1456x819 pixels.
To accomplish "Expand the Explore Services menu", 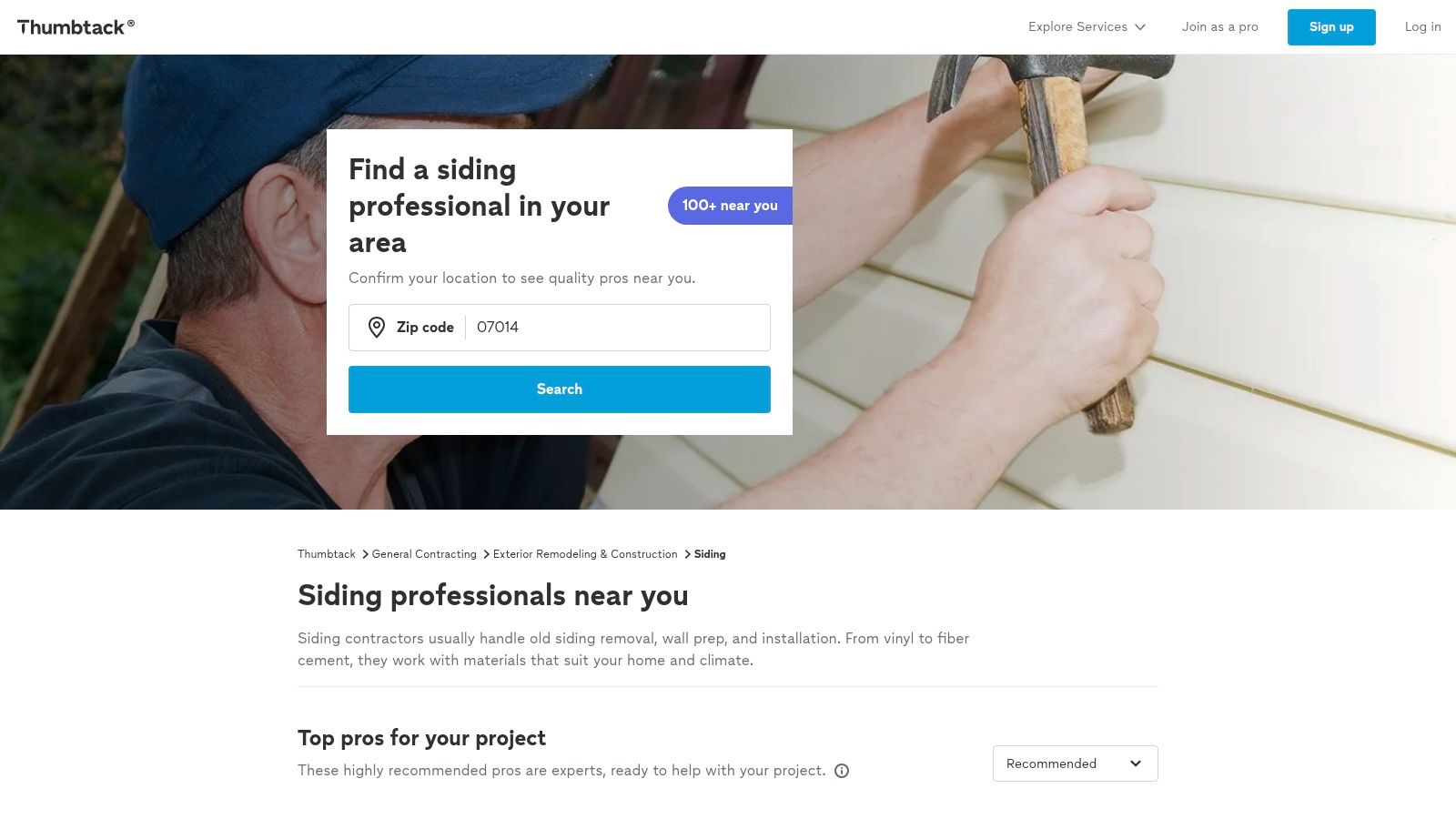I will [1087, 27].
